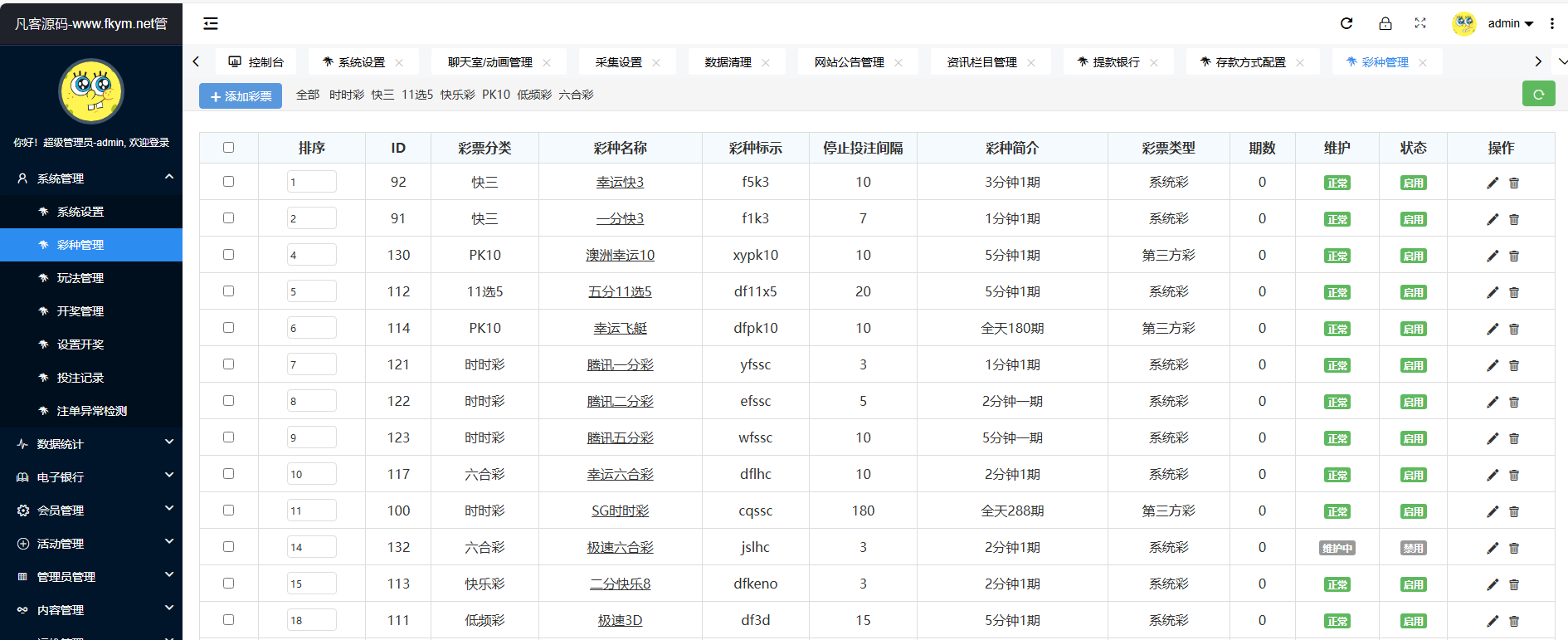The width and height of the screenshot is (1568, 640).
Task: Toggle 维护中 maintenance badge for 极速六合彩
Action: point(1337,548)
